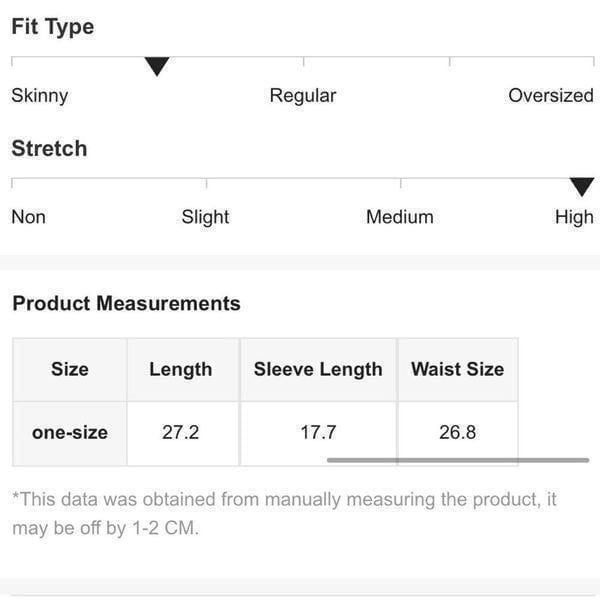This screenshot has height=600, width=600.
Task: Click the Slight stretch label
Action: tap(205, 217)
